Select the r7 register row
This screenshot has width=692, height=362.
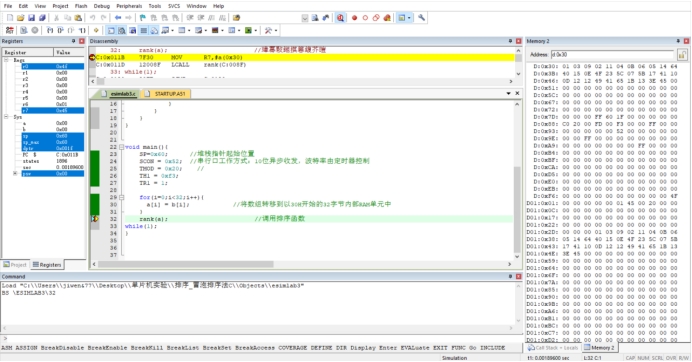53,110
